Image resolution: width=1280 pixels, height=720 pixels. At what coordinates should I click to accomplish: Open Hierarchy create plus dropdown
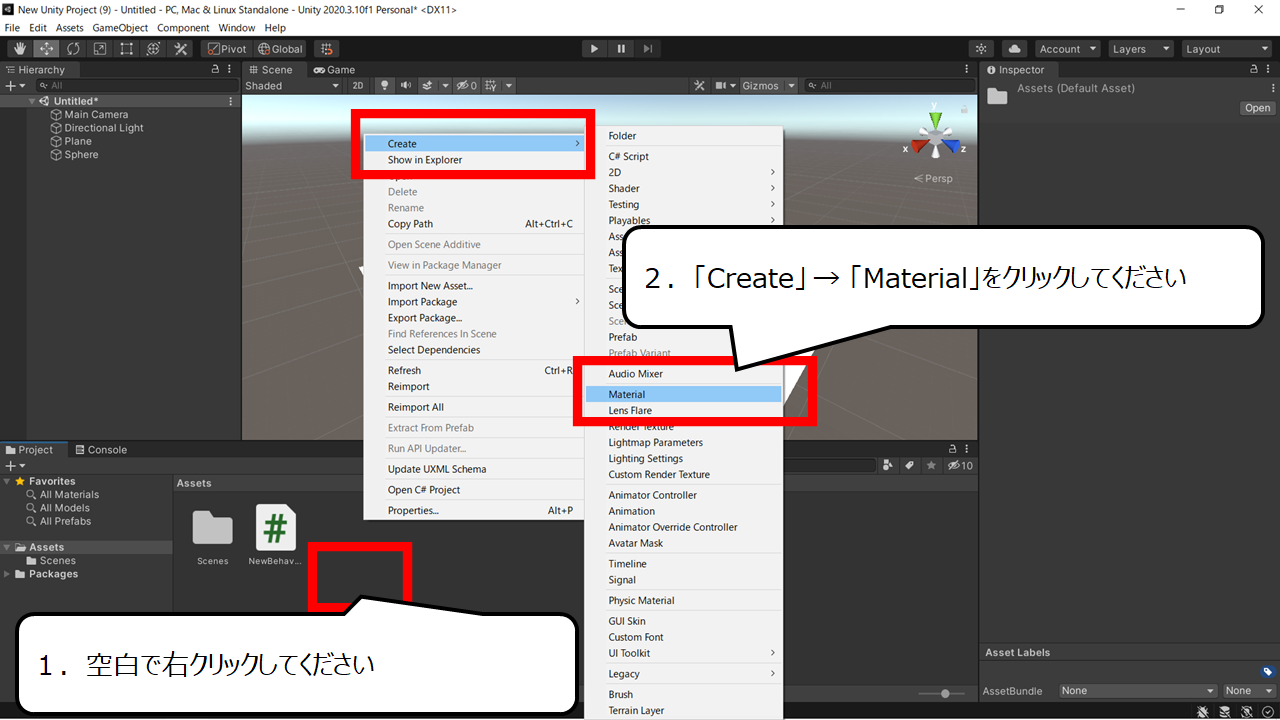14,86
